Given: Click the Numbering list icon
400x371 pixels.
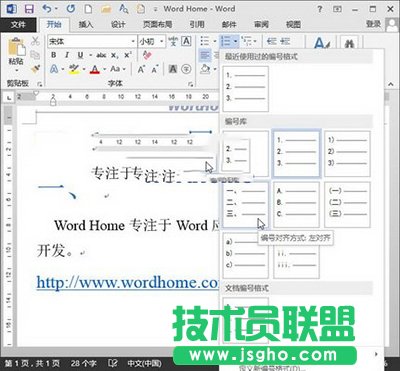Looking at the screenshot, I should (x=226, y=41).
